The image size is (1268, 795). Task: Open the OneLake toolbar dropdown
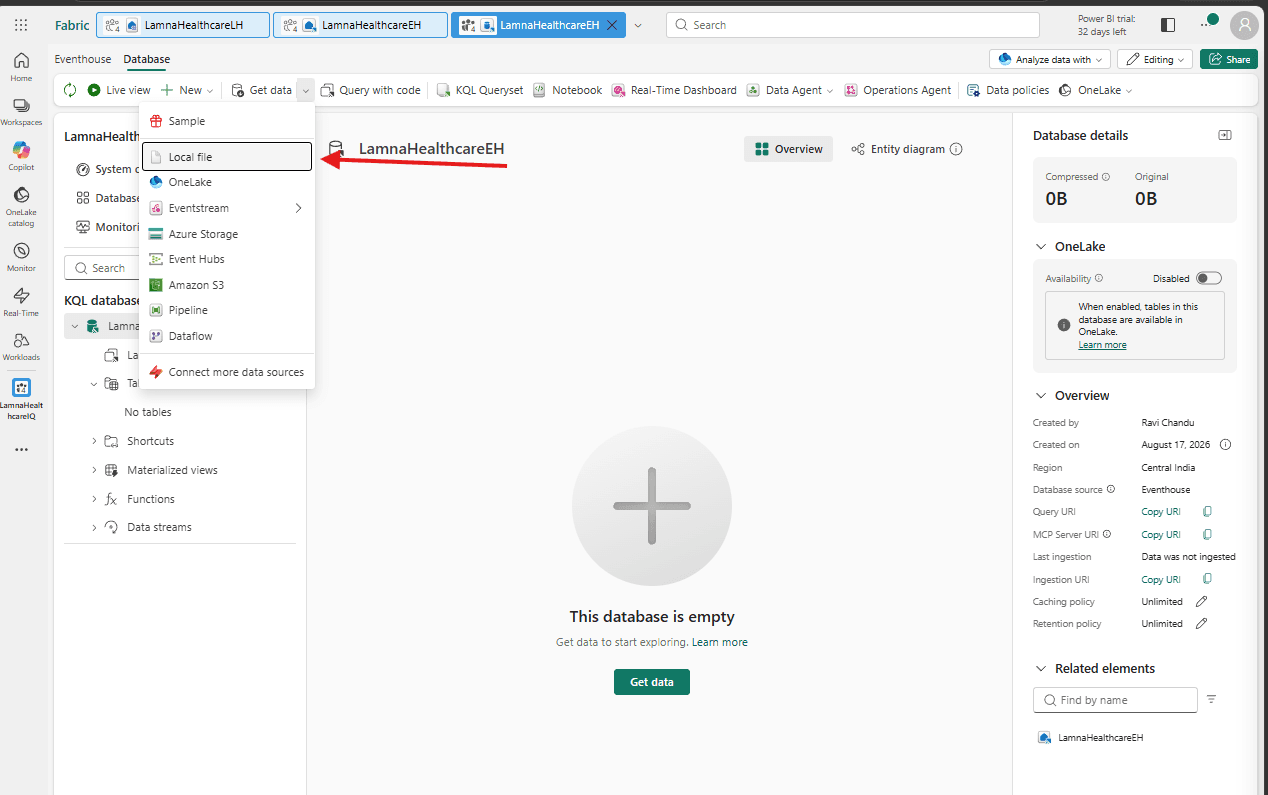(x=1096, y=90)
